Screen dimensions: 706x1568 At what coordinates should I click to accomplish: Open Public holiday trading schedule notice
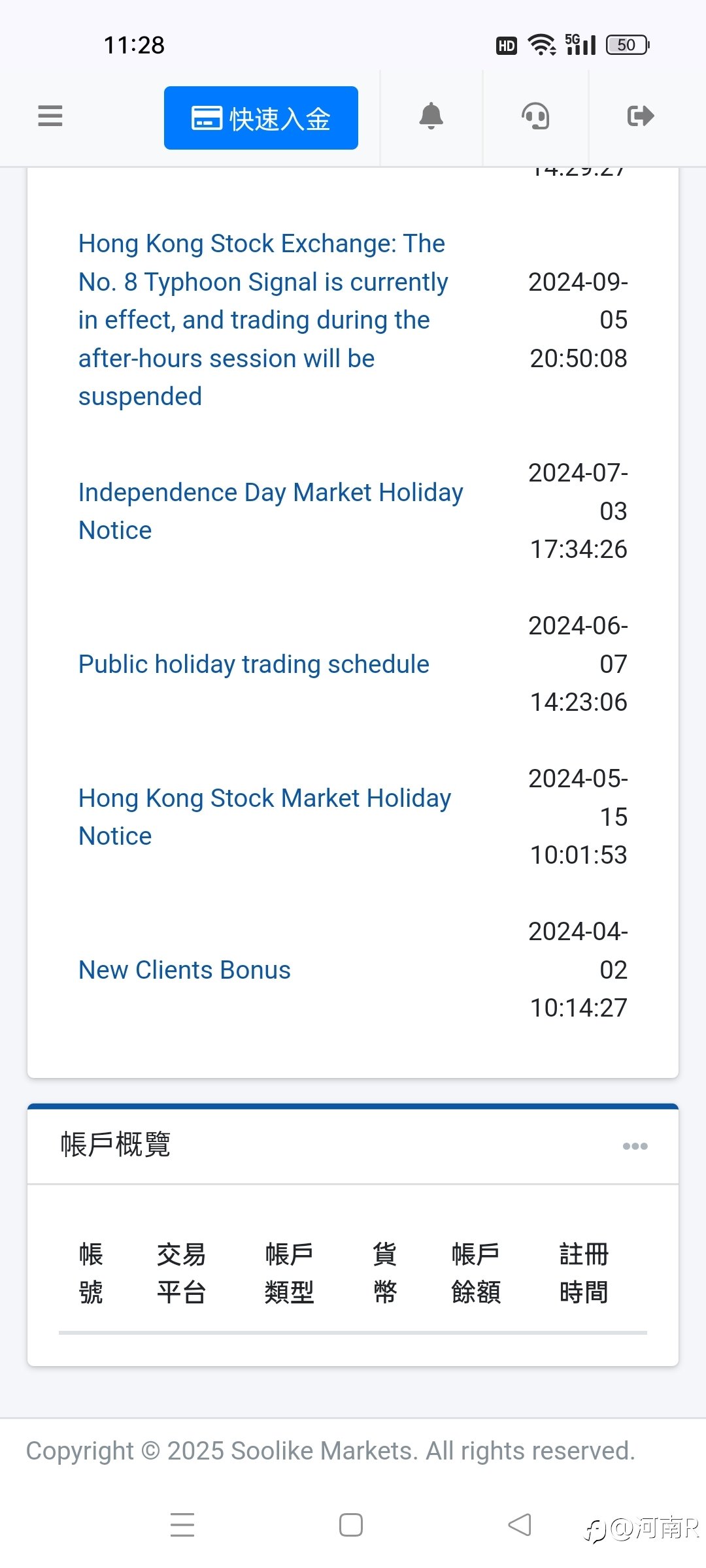pos(254,664)
